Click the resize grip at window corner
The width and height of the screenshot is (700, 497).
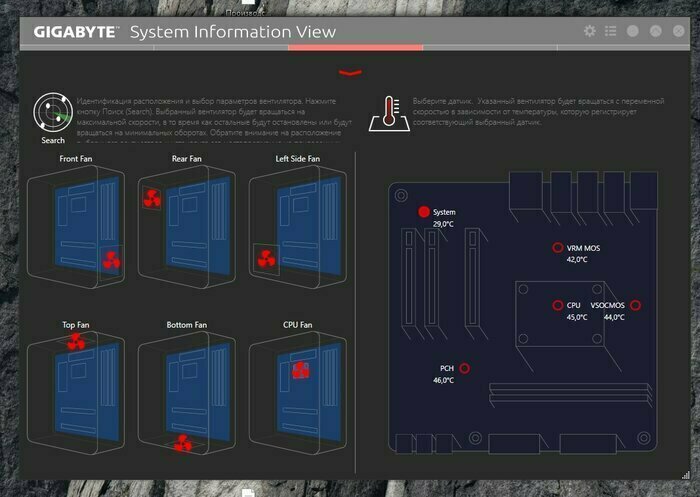(x=686, y=476)
